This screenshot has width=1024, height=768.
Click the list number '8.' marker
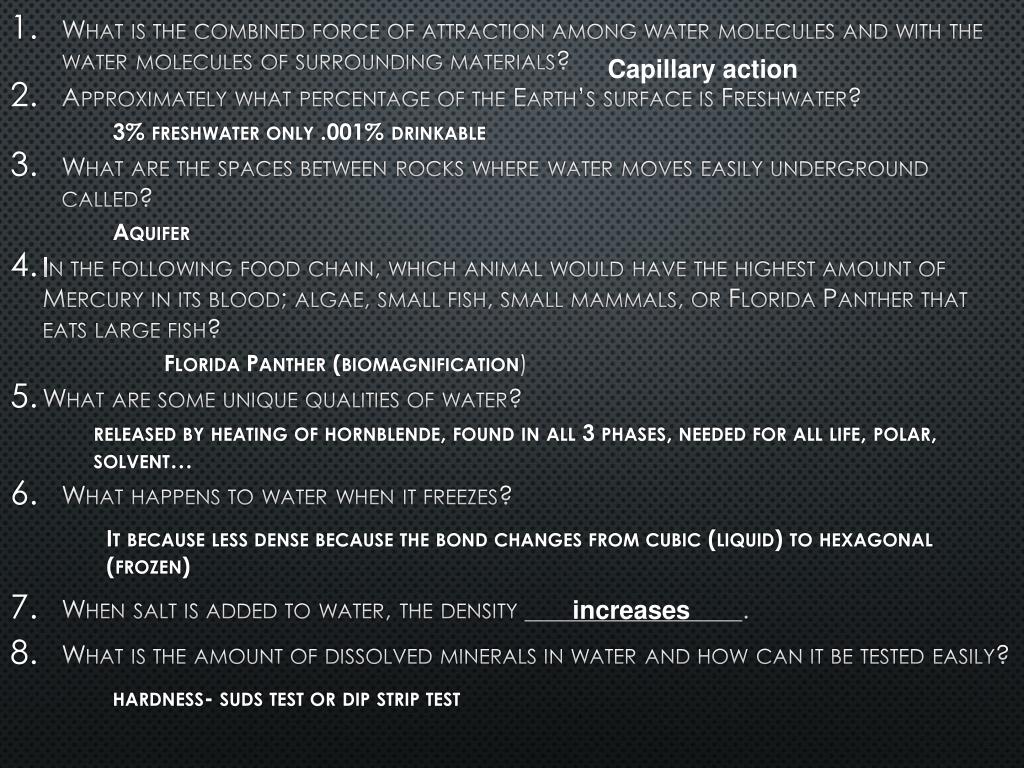24,653
